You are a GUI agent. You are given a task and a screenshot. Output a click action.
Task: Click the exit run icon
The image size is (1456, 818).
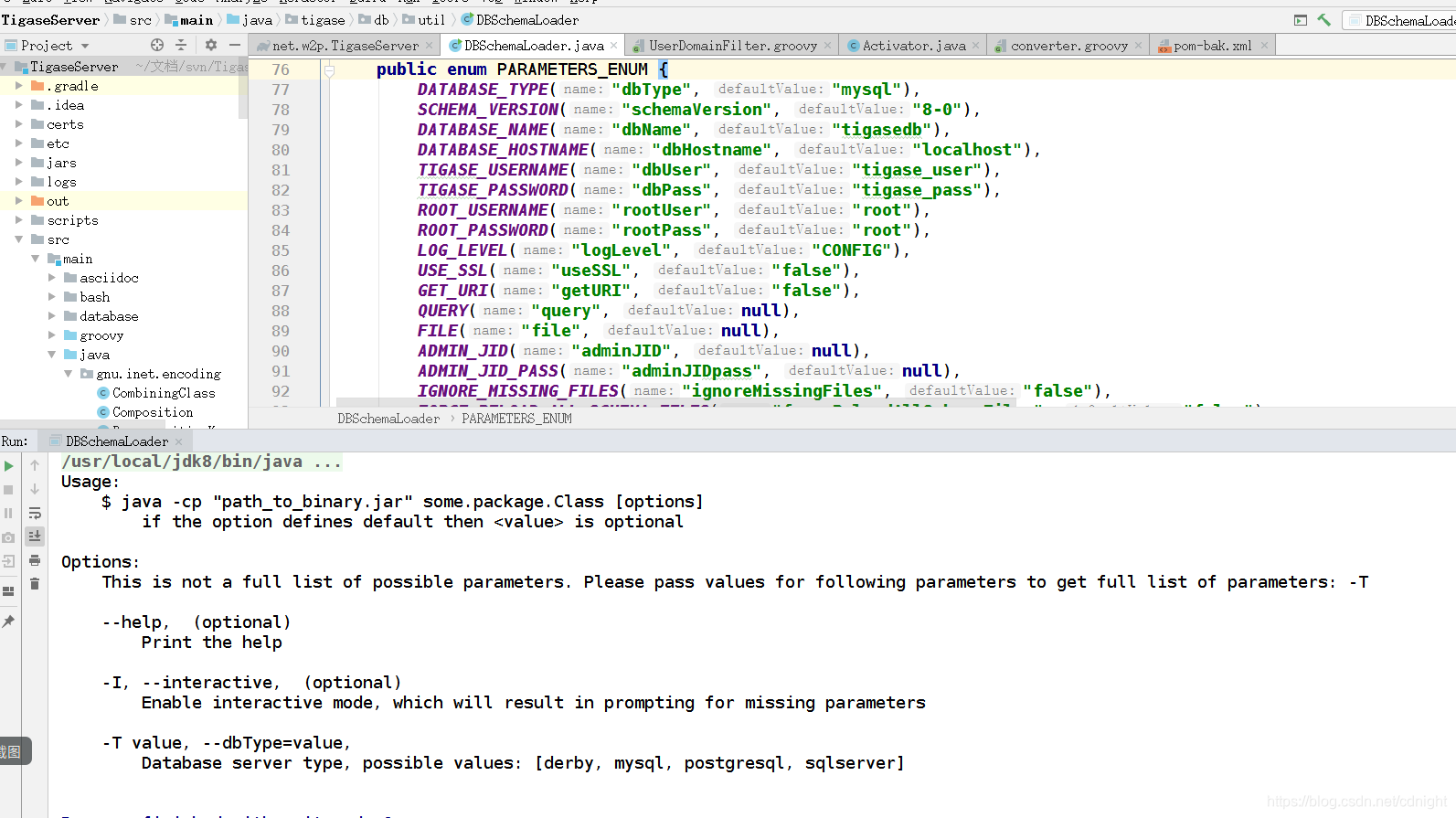click(9, 561)
